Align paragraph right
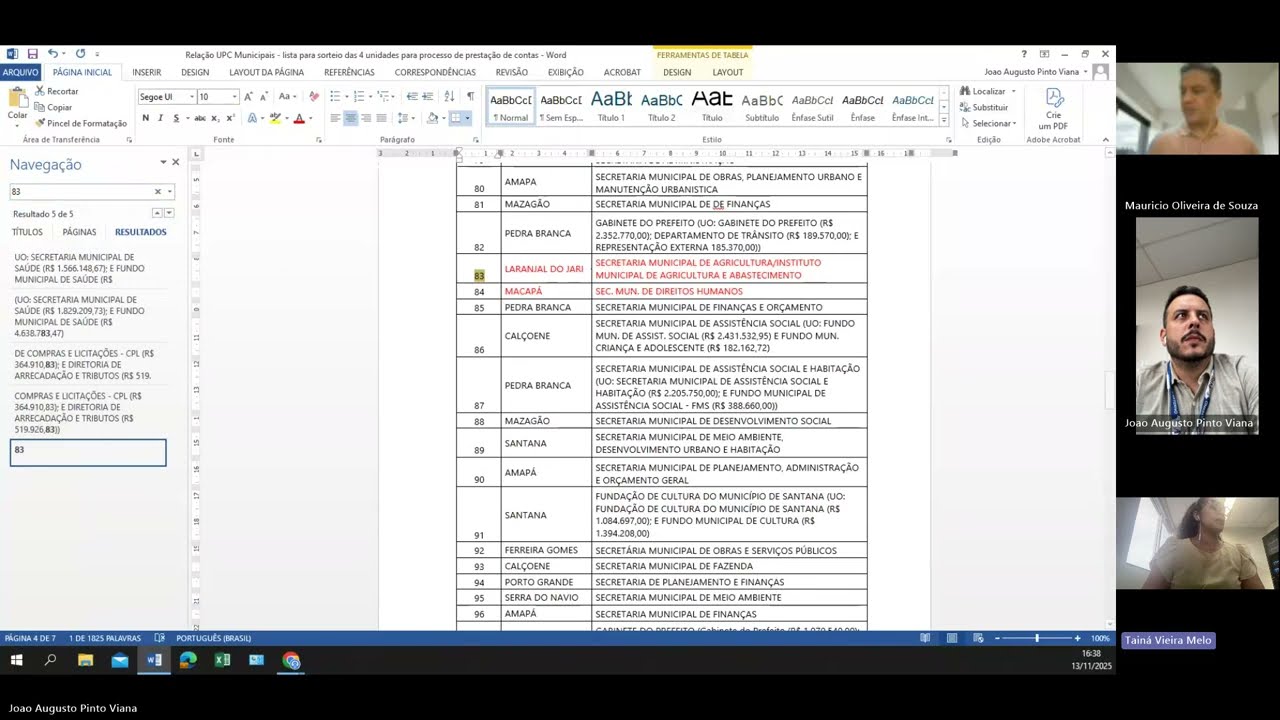 pyautogui.click(x=366, y=118)
